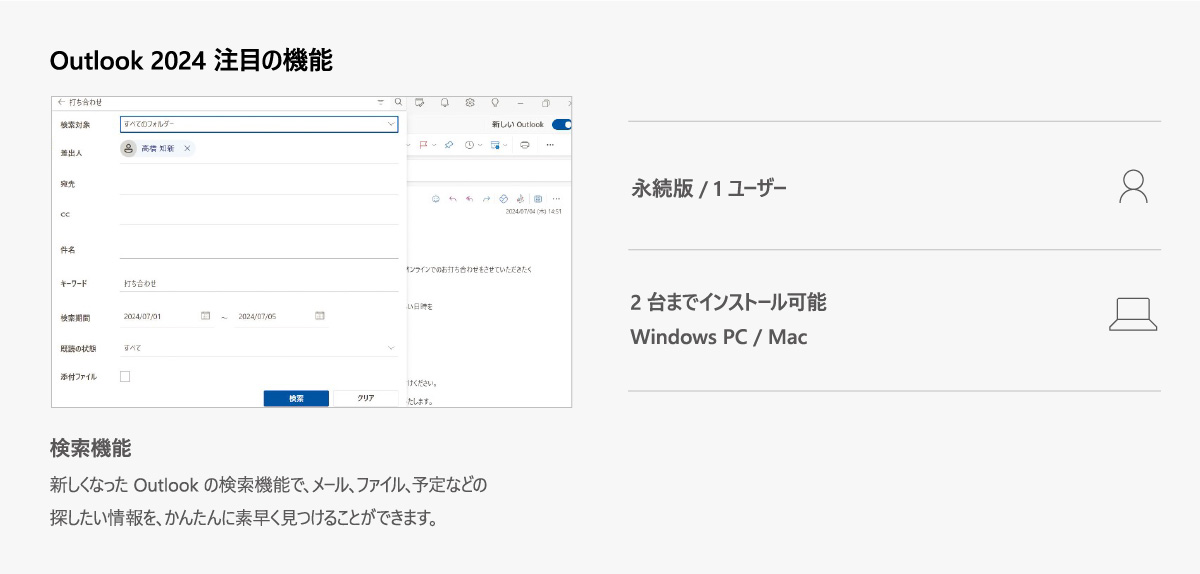Open the notifications bell icon

click(x=444, y=102)
